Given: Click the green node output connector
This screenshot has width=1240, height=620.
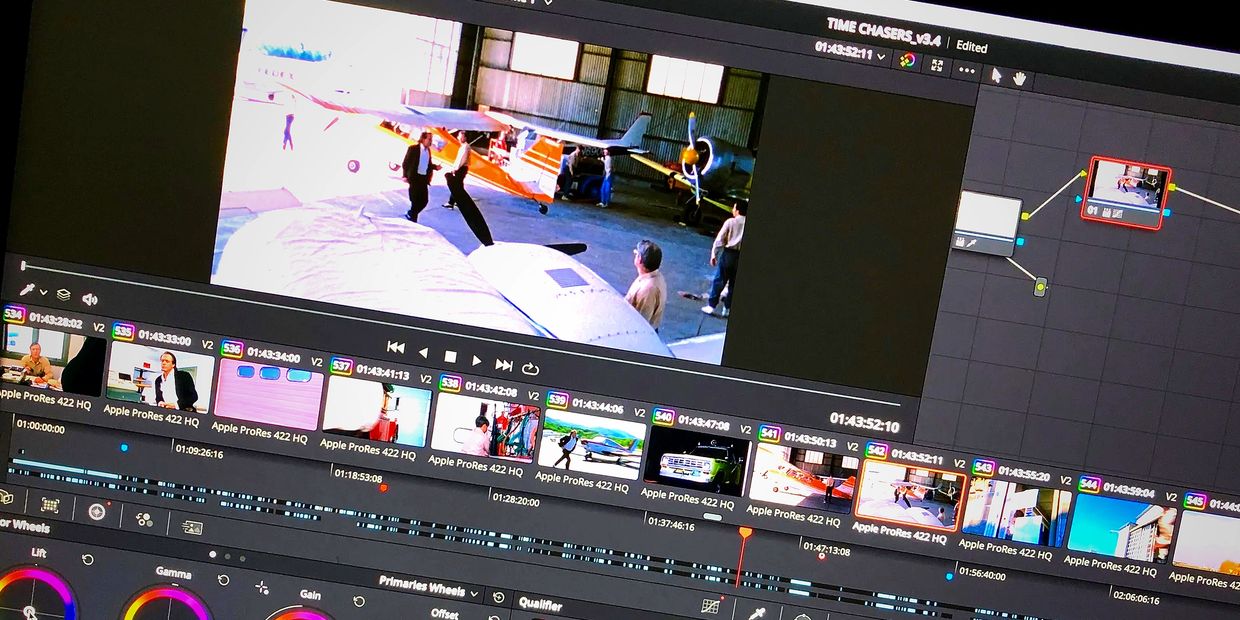Looking at the screenshot, I should click(1040, 287).
